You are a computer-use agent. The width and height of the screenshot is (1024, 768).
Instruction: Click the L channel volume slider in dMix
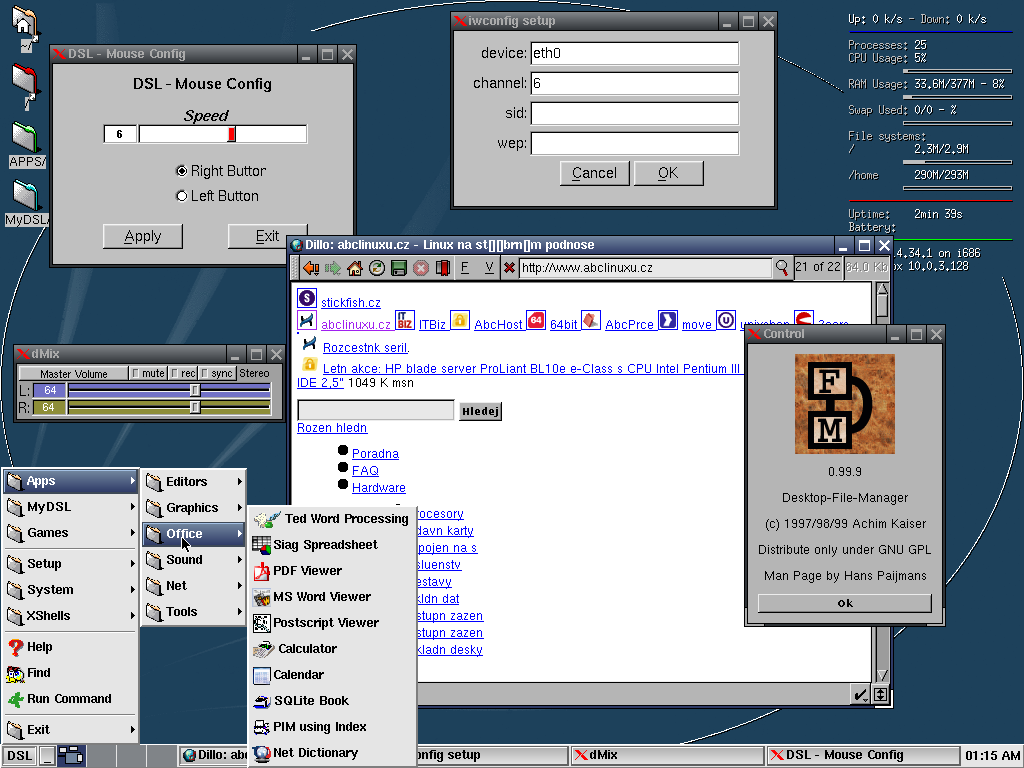point(169,391)
